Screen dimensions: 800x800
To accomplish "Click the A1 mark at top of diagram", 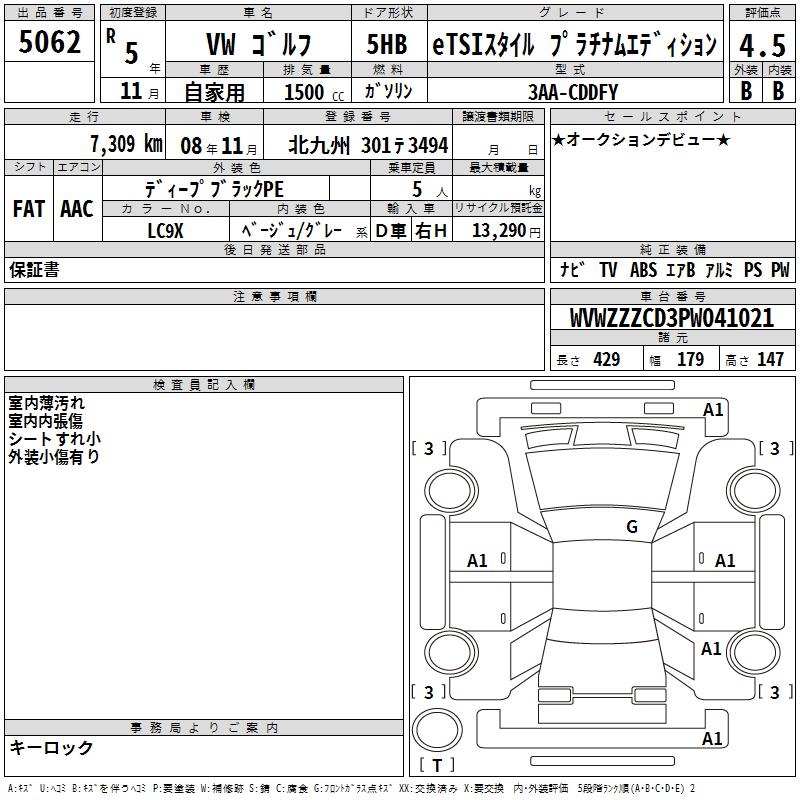I will coord(713,410).
